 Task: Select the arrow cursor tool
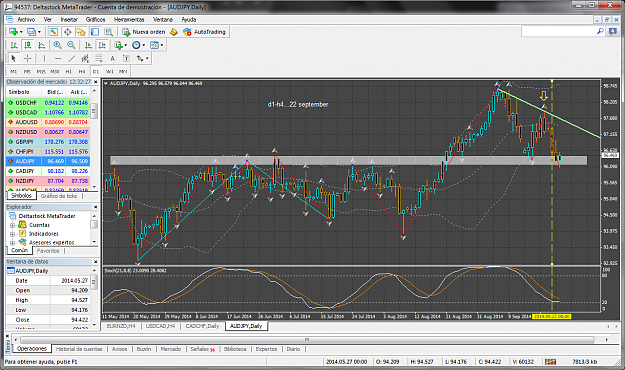pyautogui.click(x=14, y=58)
